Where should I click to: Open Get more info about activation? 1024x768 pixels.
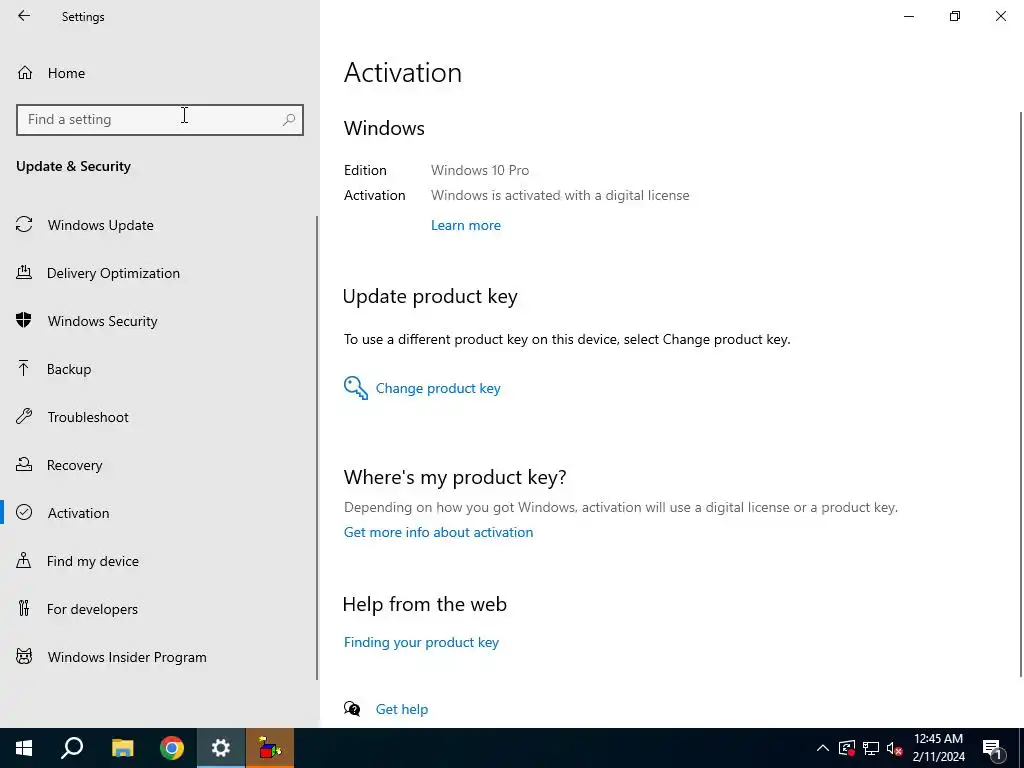pyautogui.click(x=438, y=532)
